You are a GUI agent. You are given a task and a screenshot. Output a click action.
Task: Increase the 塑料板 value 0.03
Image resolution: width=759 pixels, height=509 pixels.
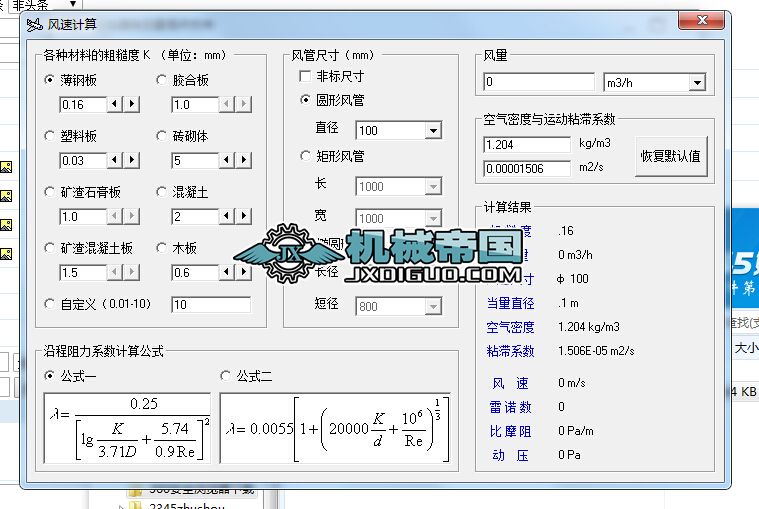pyautogui.click(x=132, y=160)
